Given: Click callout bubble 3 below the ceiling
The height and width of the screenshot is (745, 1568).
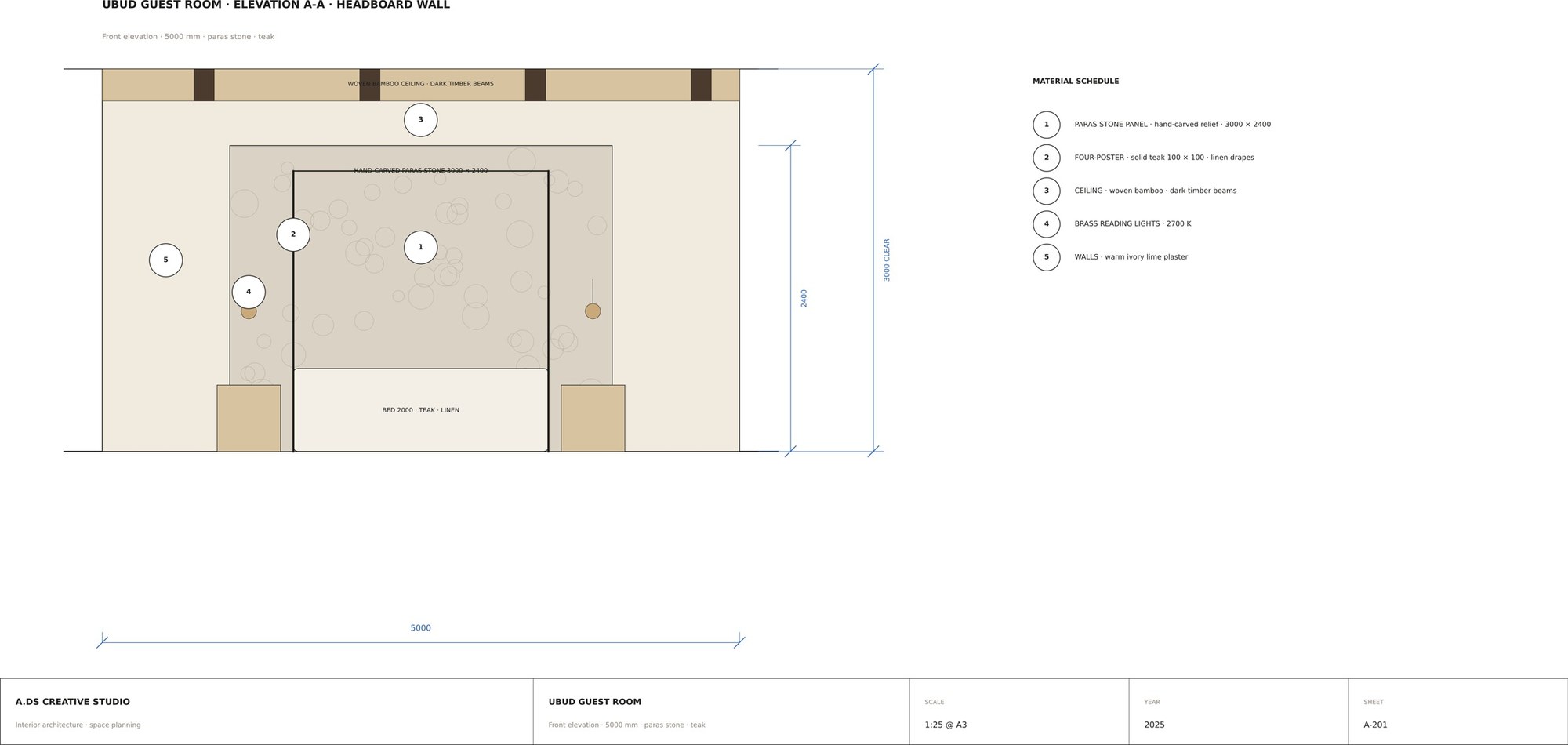Looking at the screenshot, I should pos(420,120).
